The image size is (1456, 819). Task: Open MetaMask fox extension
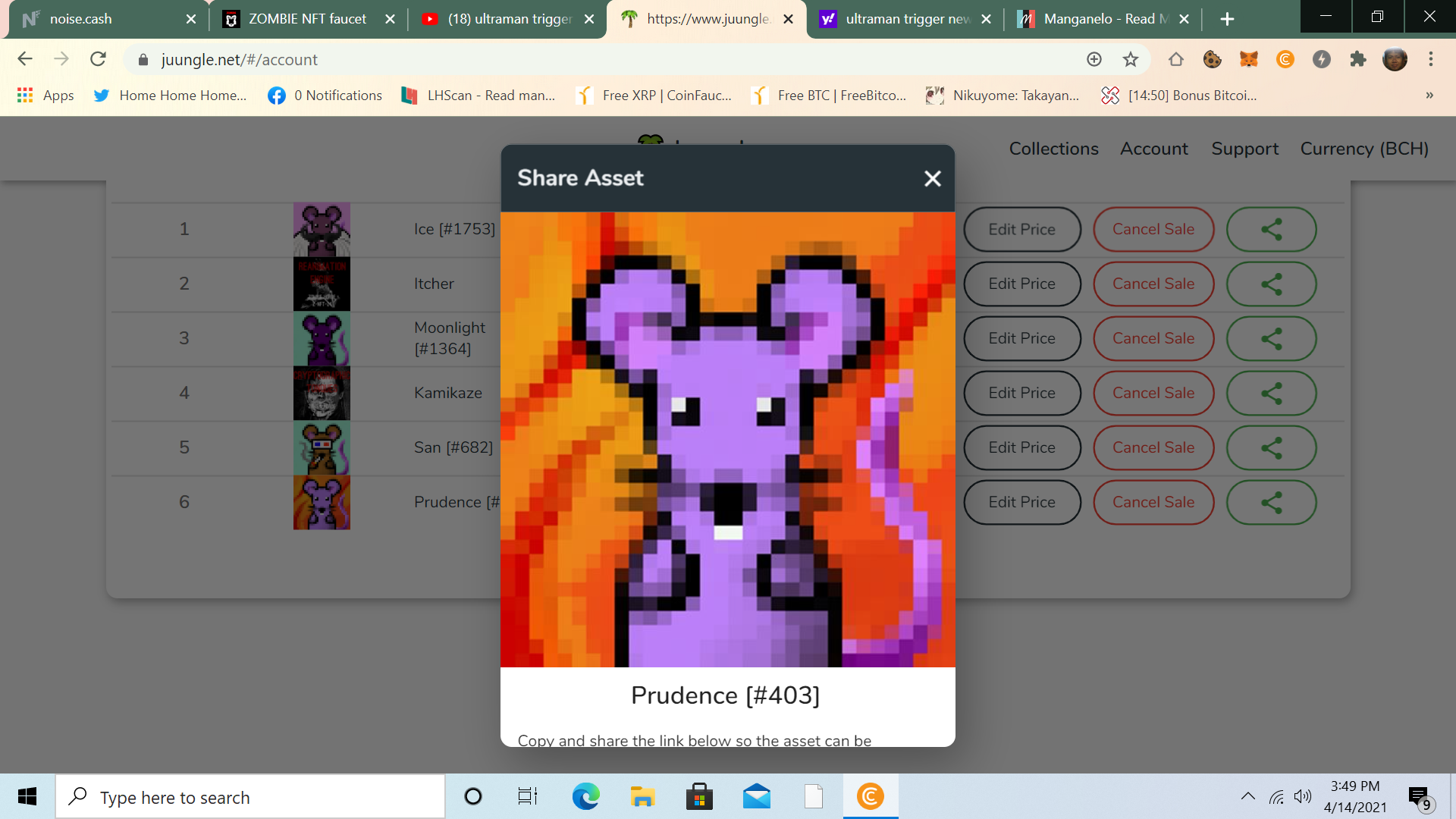1249,59
